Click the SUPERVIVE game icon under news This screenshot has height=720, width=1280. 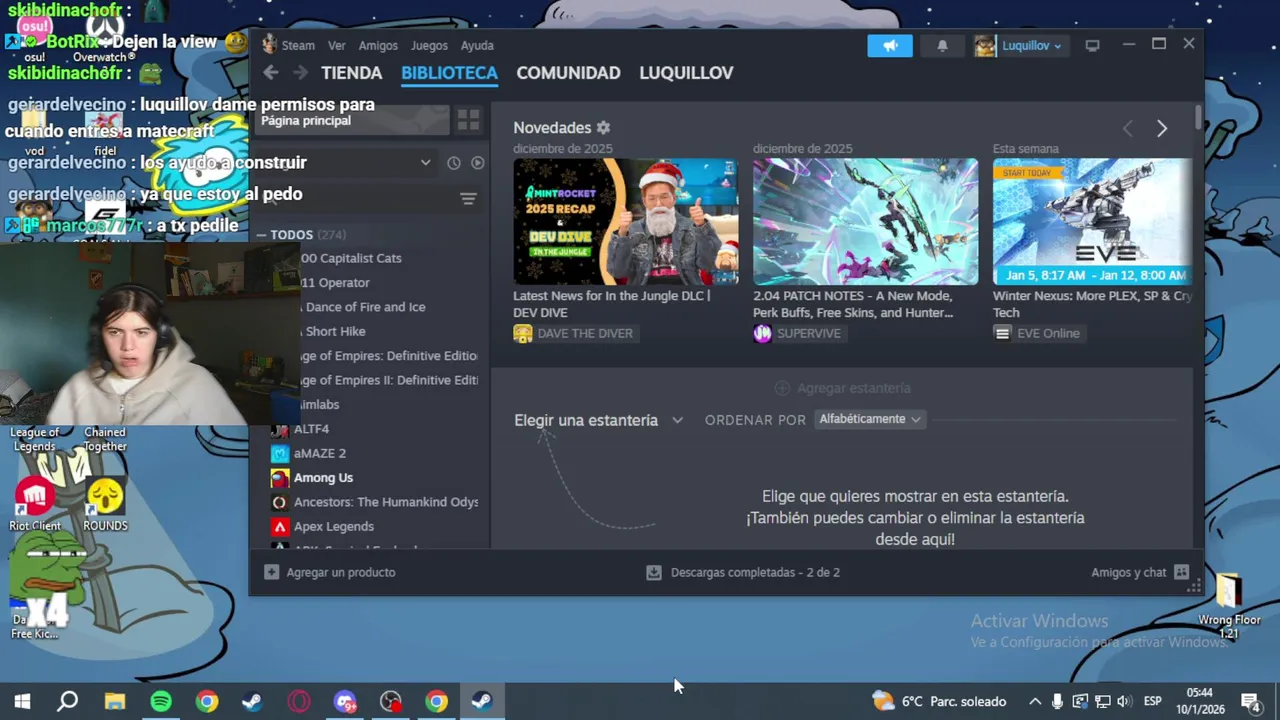763,333
